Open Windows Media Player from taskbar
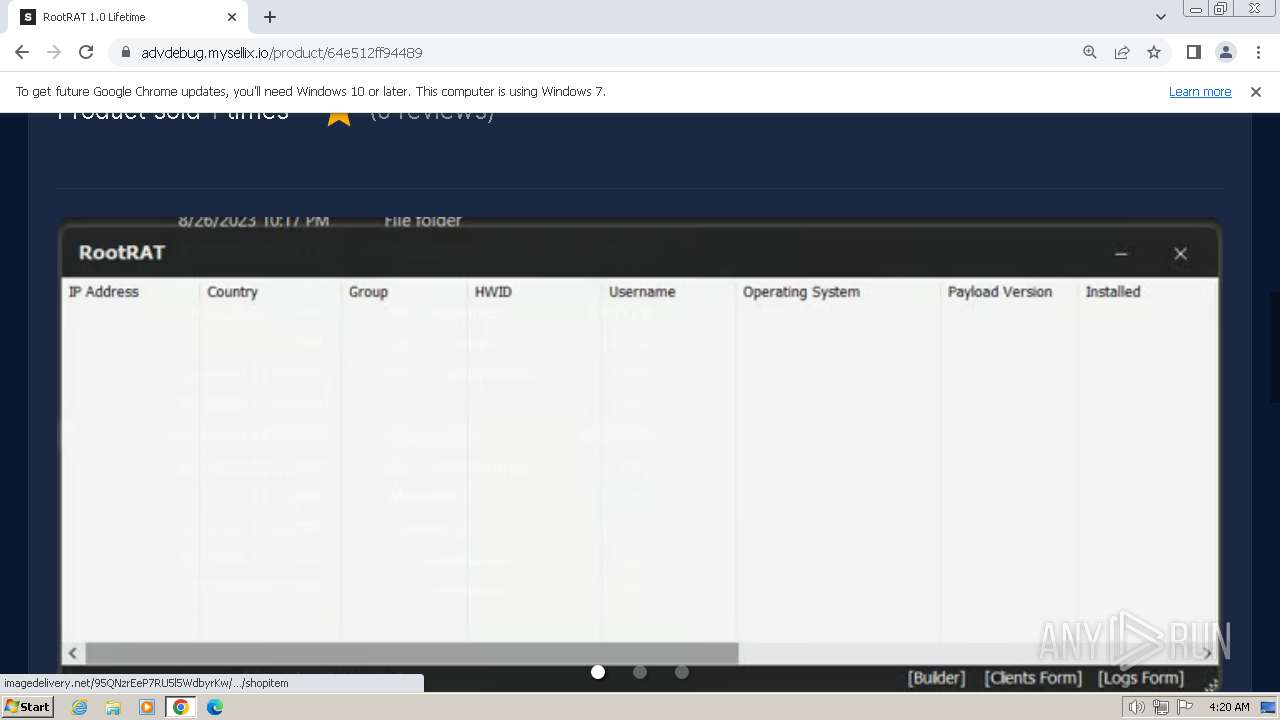 point(147,707)
